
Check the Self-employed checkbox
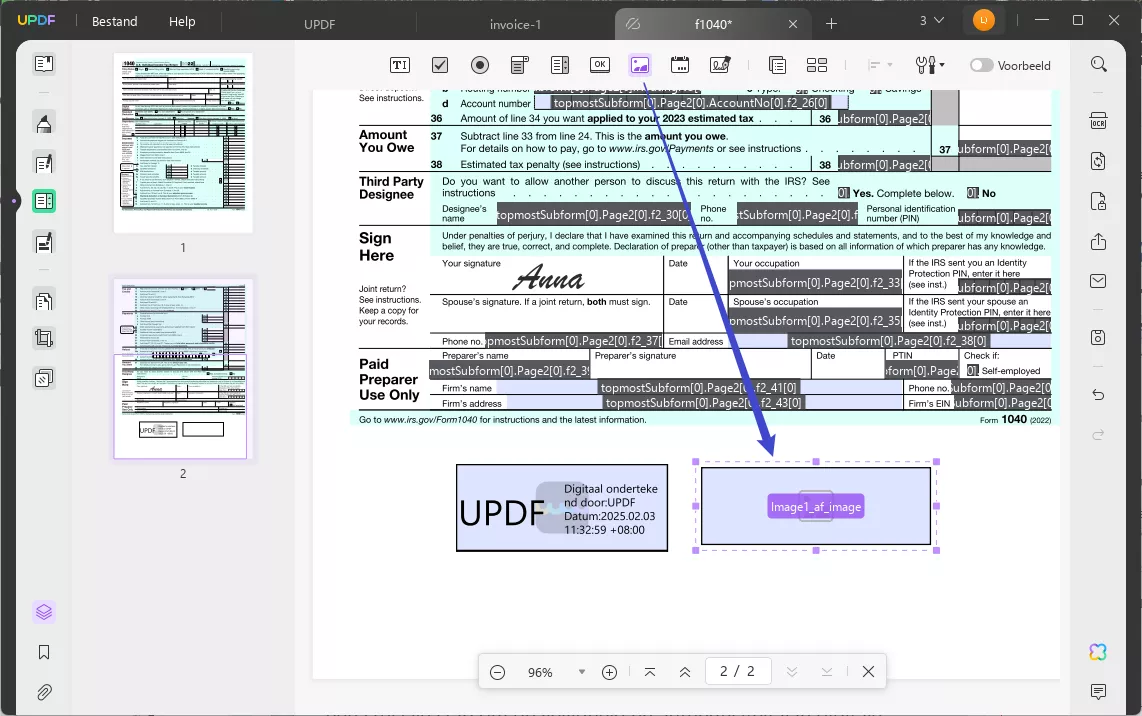(x=972, y=371)
